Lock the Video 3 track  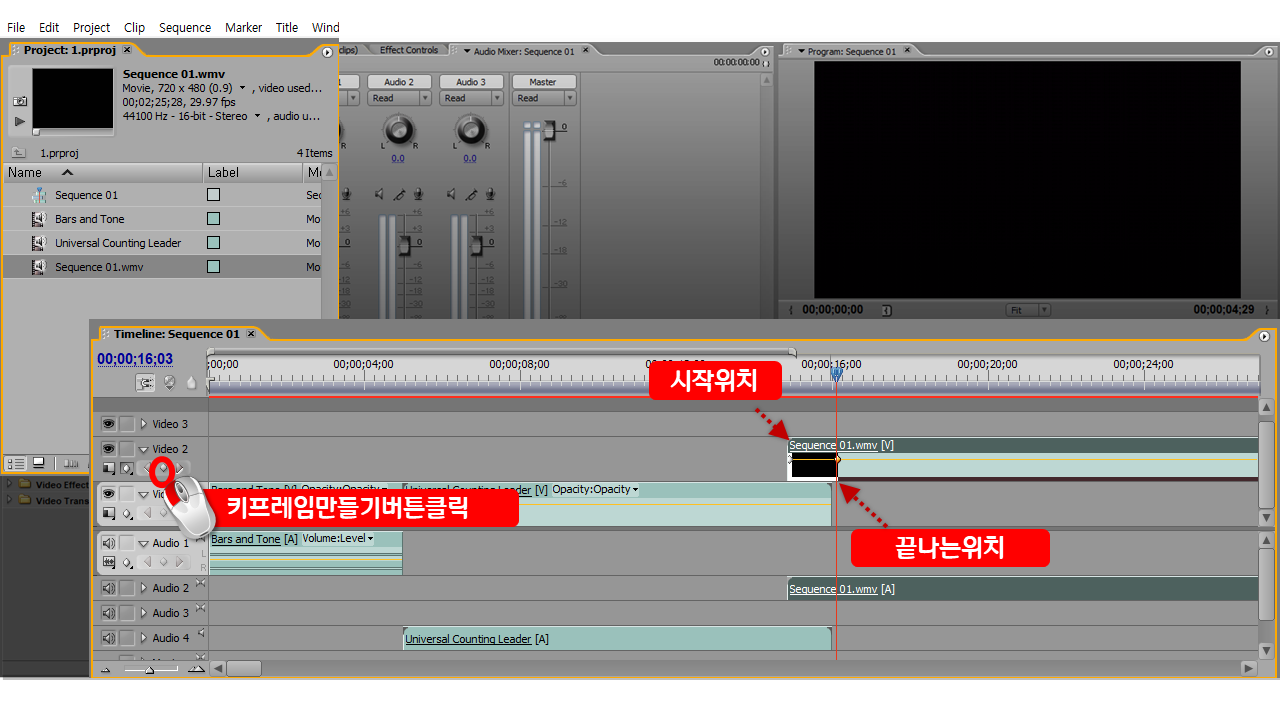click(127, 424)
